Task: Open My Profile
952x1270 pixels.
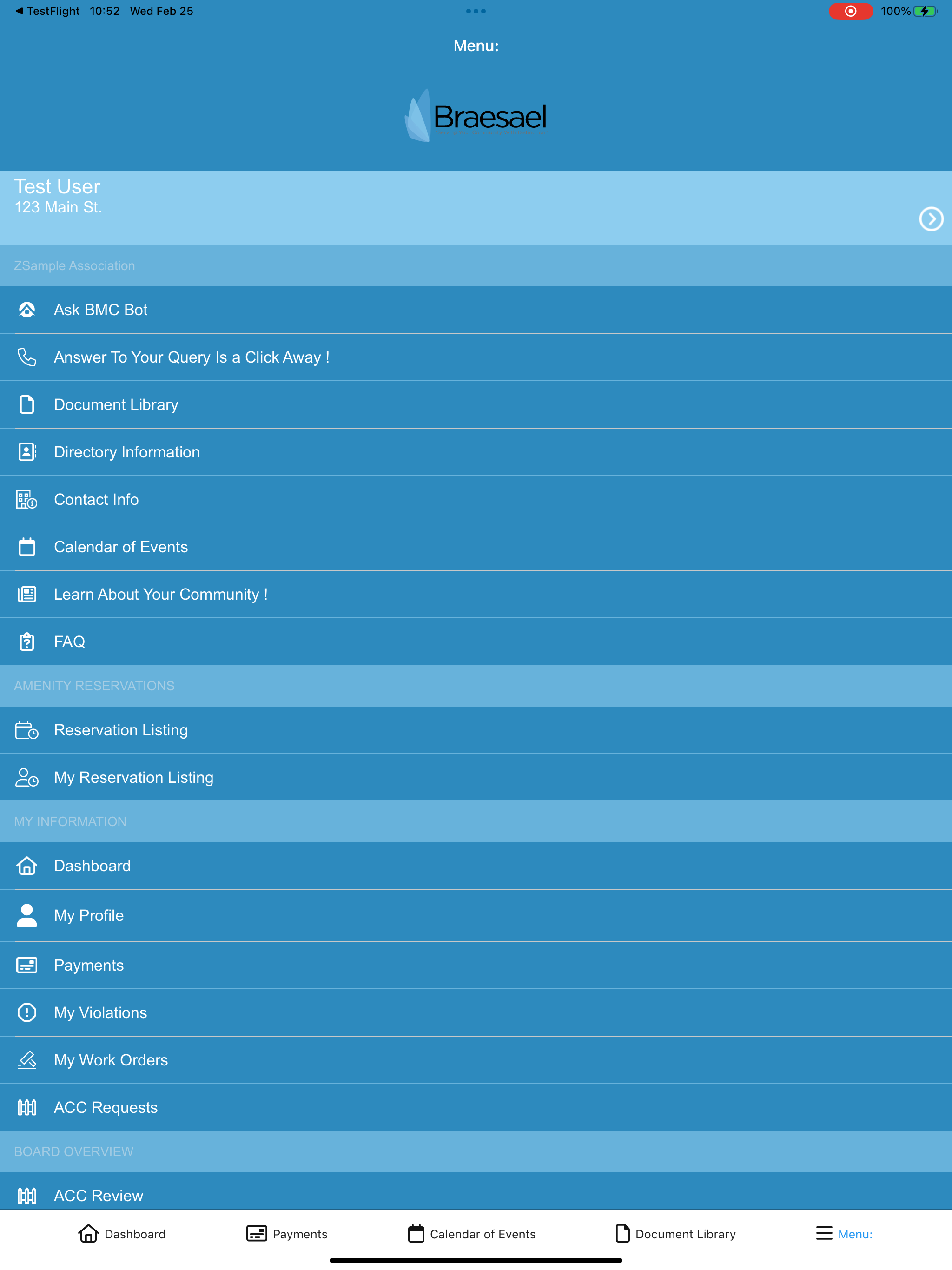Action: tap(476, 915)
